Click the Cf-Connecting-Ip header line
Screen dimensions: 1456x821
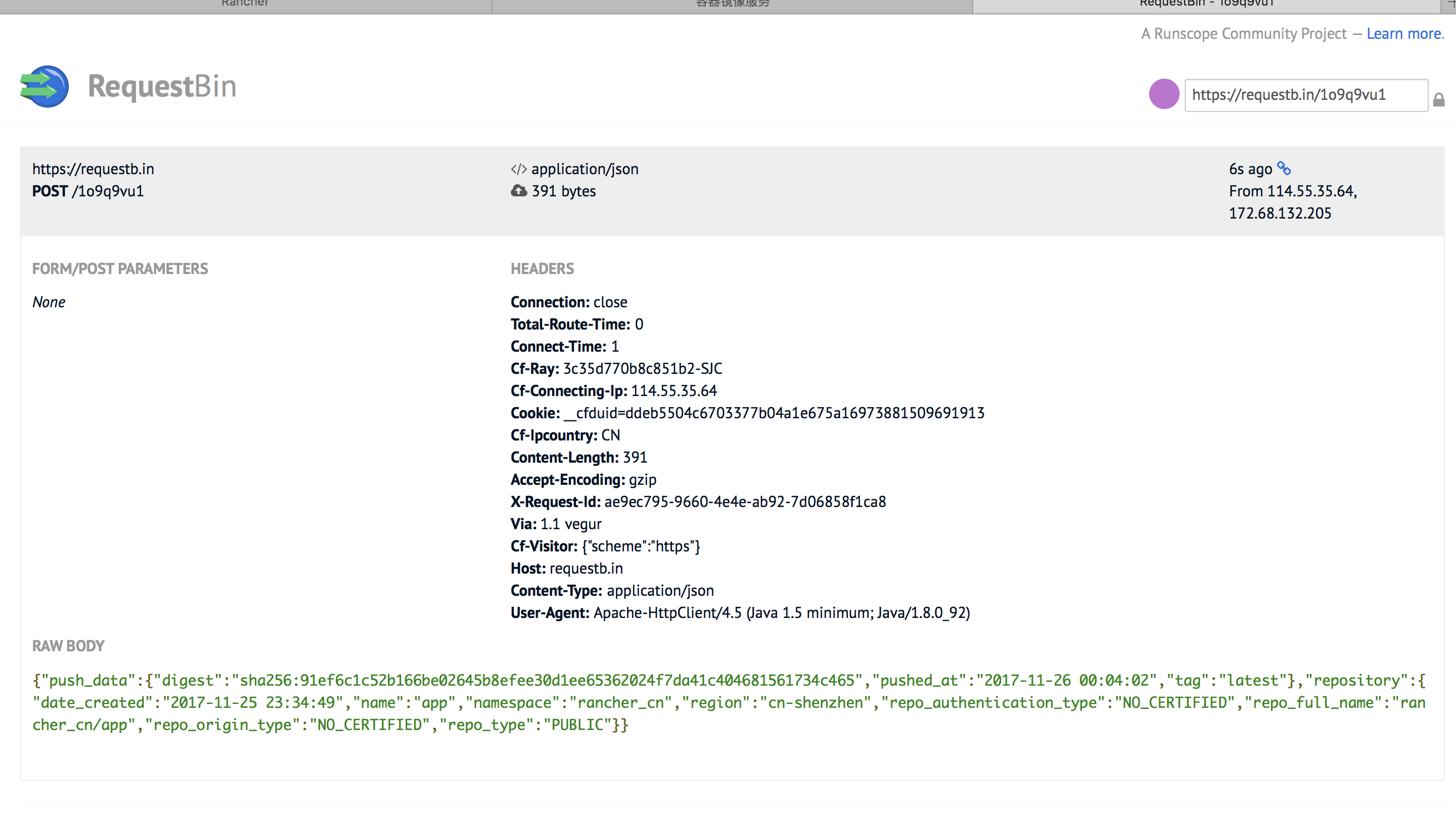click(x=613, y=391)
